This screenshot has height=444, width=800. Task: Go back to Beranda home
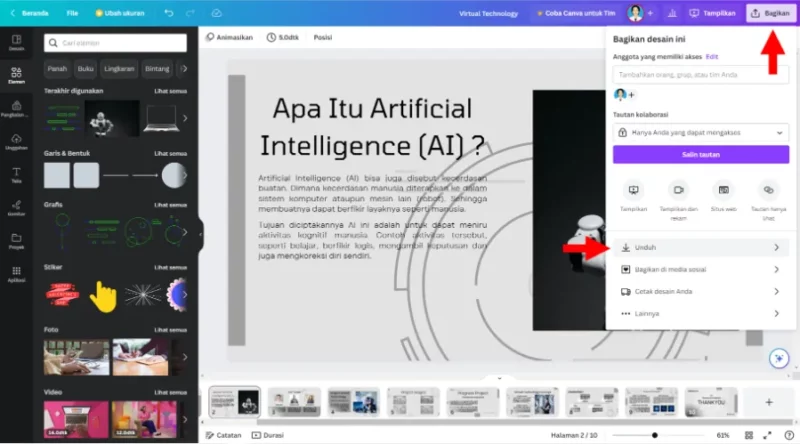[x=30, y=13]
